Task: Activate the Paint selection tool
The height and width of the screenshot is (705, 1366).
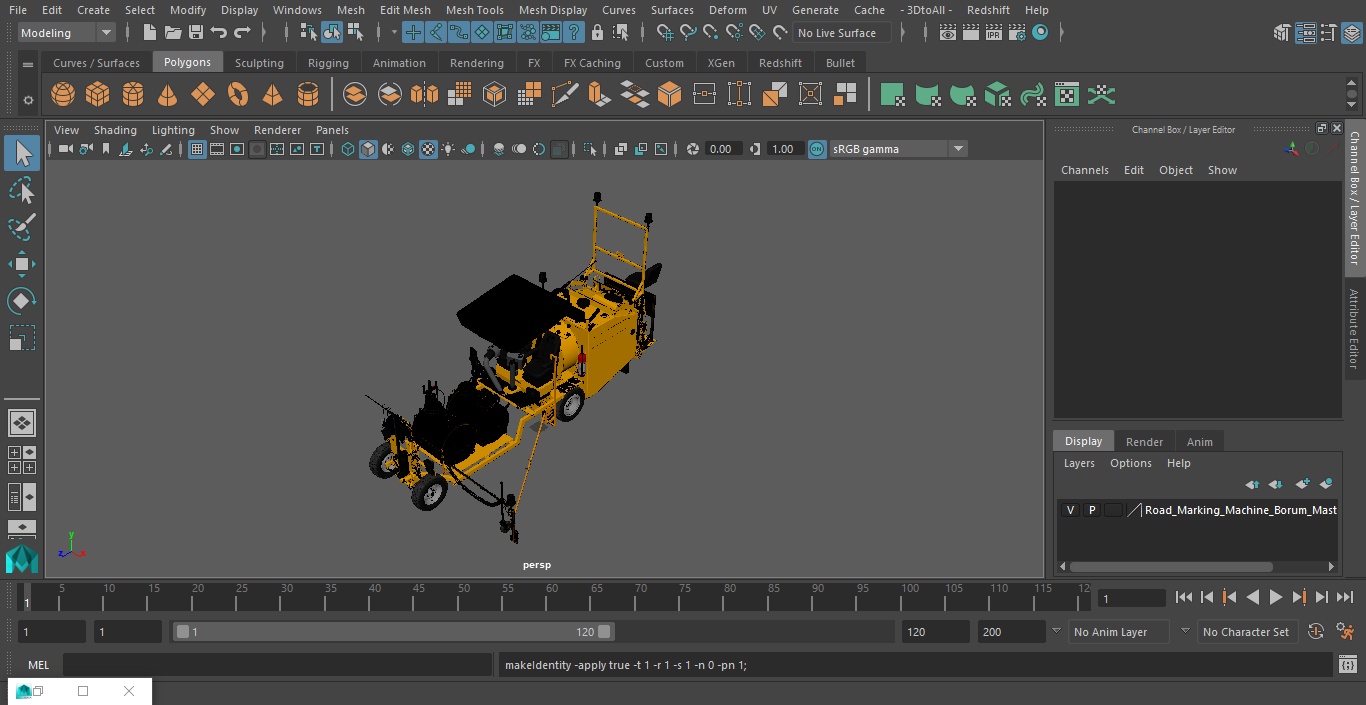Action: pos(21,227)
